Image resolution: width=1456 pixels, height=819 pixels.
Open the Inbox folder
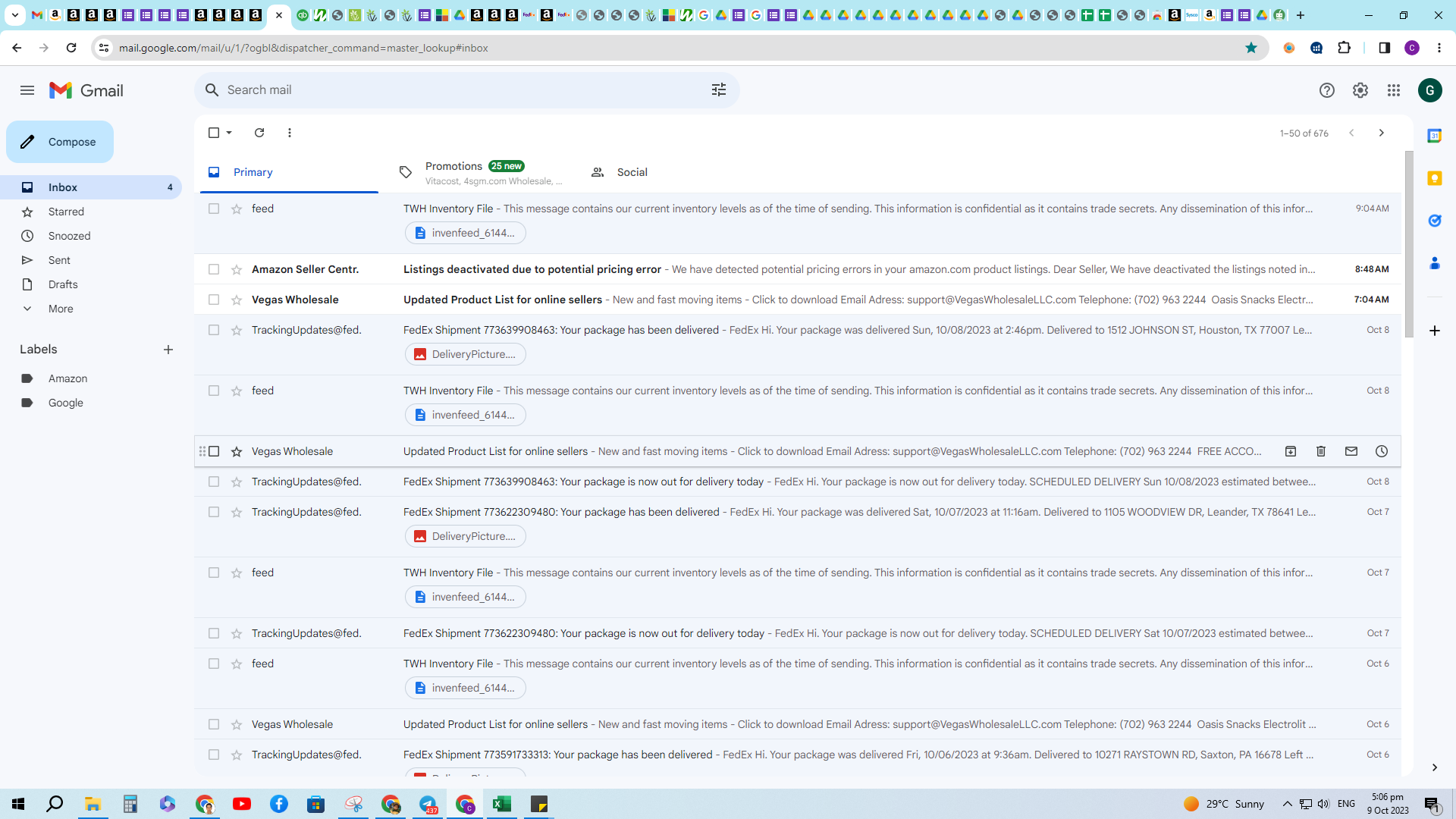(x=91, y=187)
